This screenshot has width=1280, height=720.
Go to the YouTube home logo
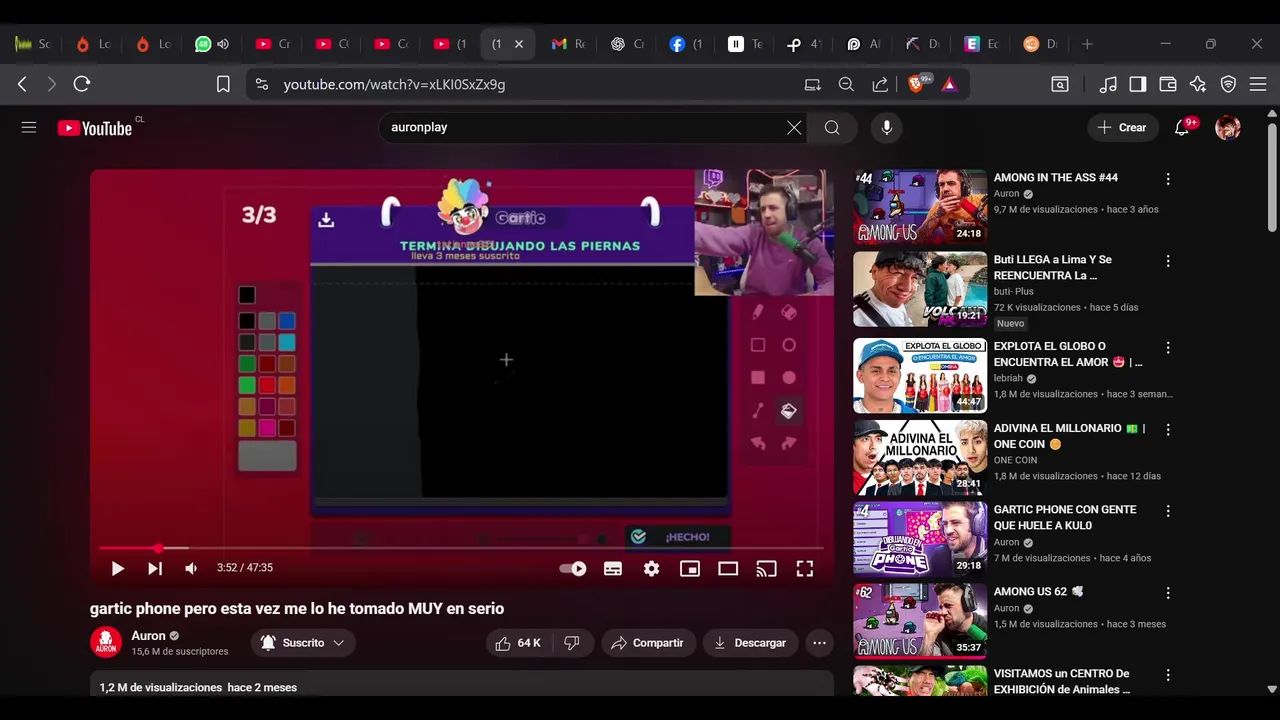[95, 128]
